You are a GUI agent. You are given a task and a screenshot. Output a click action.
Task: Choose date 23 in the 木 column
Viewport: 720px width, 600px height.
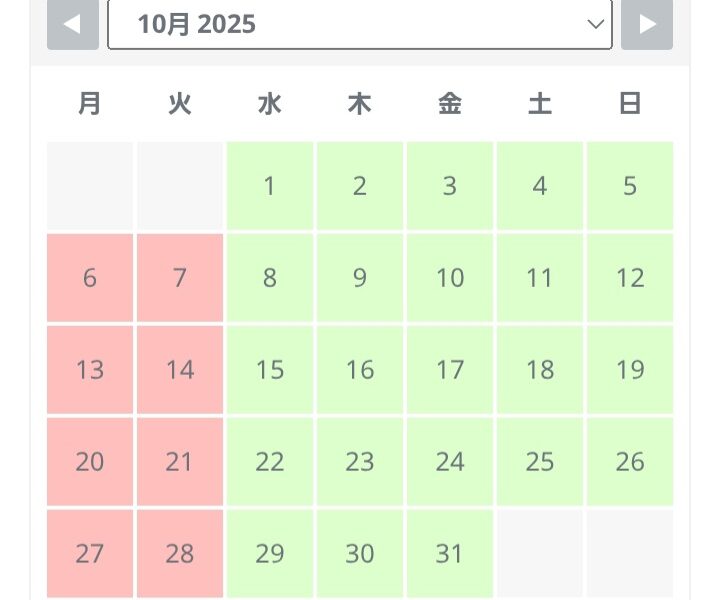(360, 462)
